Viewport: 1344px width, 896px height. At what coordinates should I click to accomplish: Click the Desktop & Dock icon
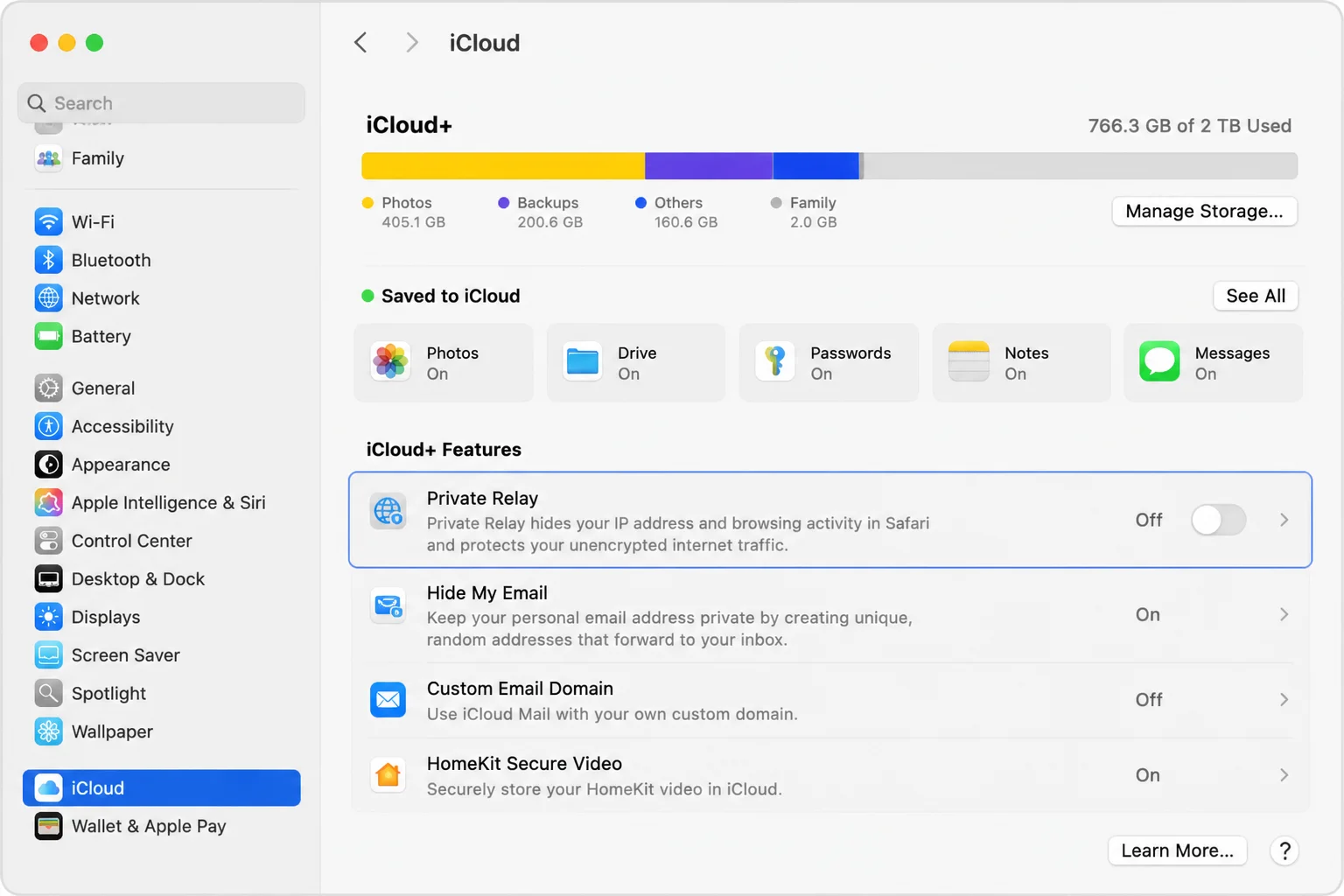click(x=49, y=578)
